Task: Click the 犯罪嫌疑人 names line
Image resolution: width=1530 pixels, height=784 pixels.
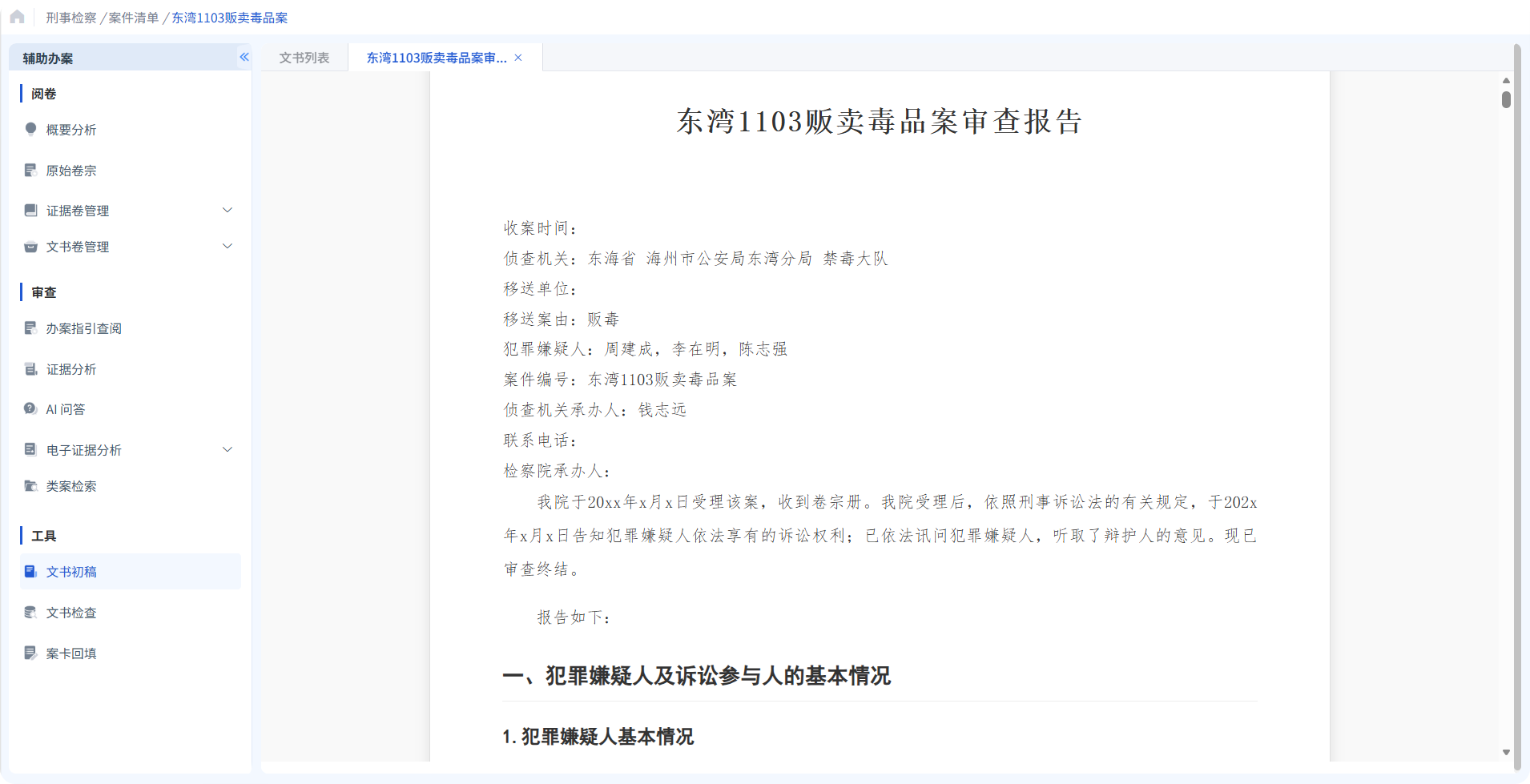Action: 646,349
